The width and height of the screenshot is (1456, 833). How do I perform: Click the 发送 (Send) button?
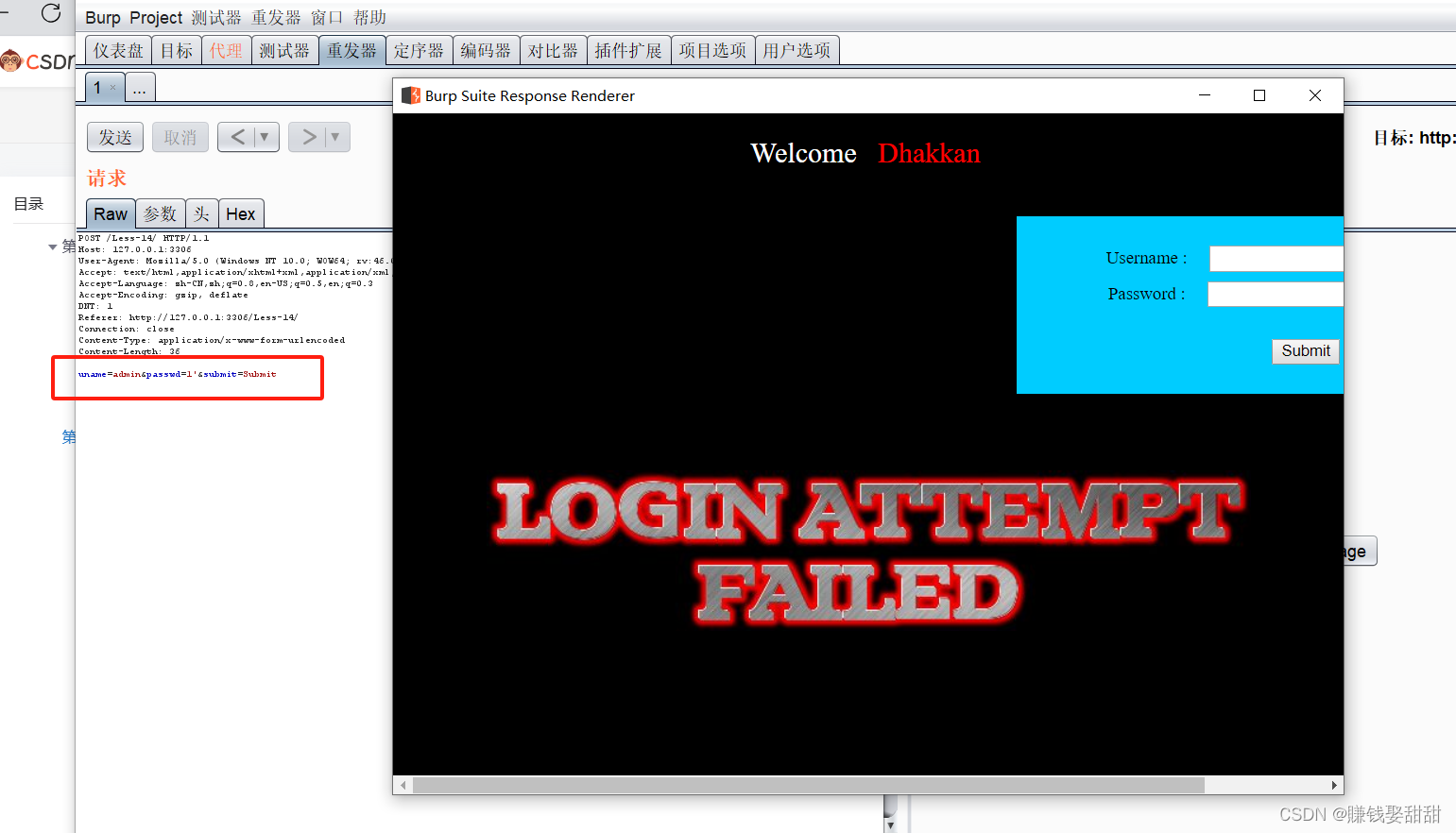point(114,136)
